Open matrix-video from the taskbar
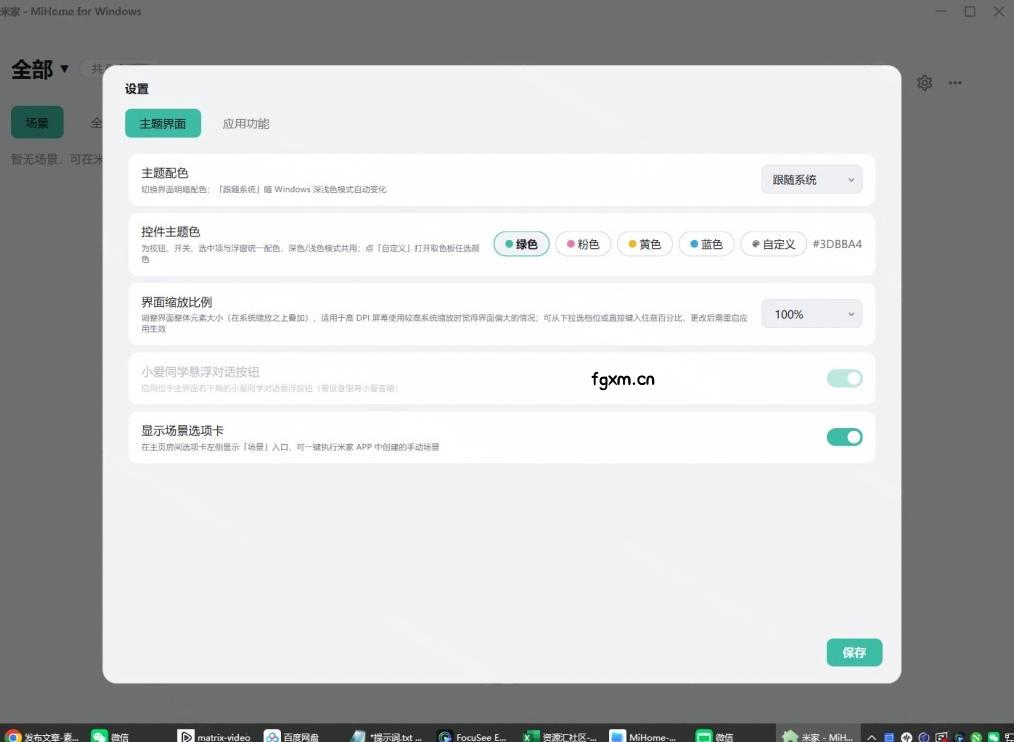 215,736
